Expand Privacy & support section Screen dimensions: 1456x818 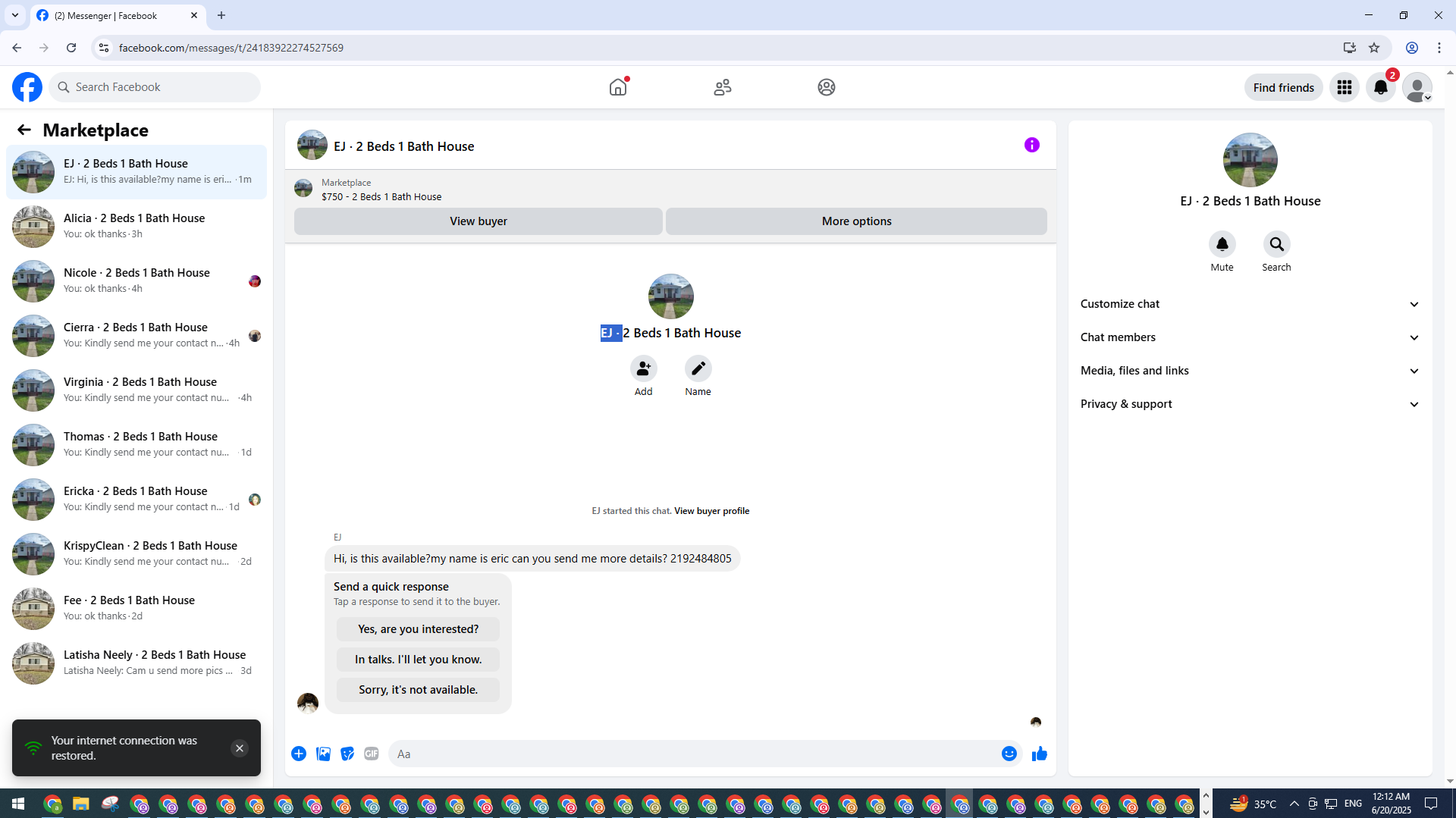(x=1250, y=404)
